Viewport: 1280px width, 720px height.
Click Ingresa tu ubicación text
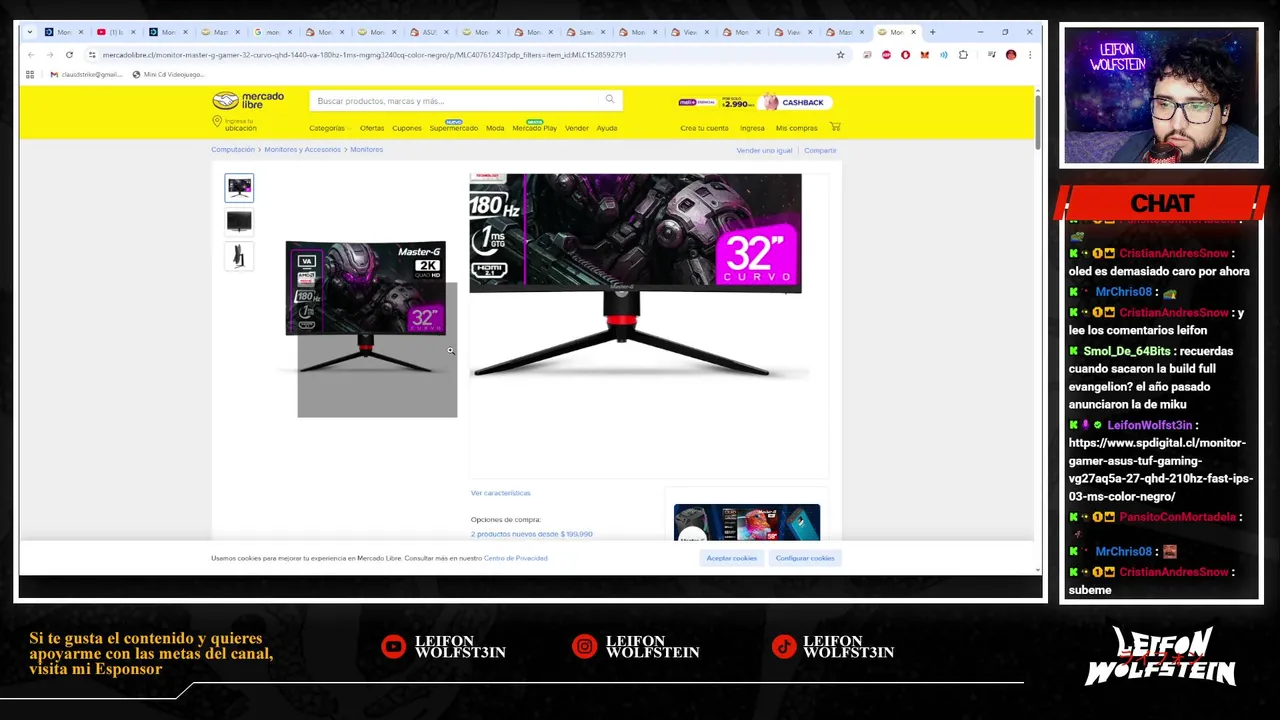coord(241,125)
